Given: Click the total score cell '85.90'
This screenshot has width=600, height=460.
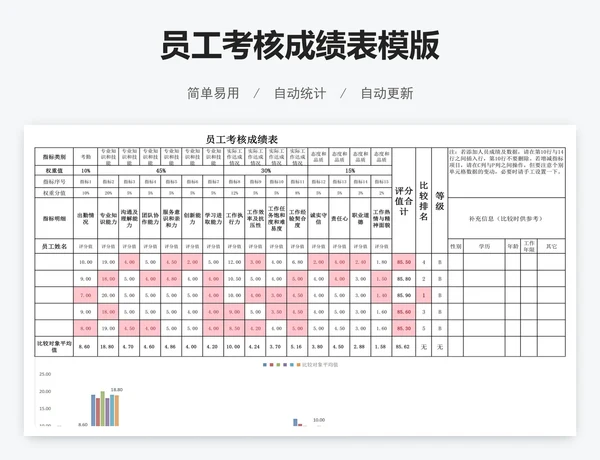Looking at the screenshot, I should click(x=404, y=295).
